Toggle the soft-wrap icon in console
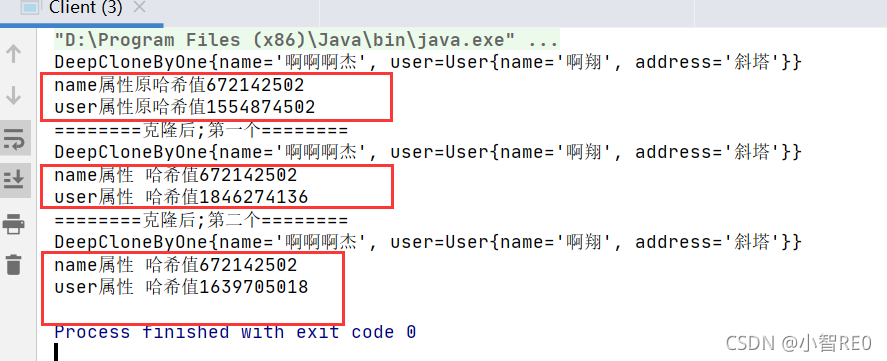This screenshot has height=361, width=887. tap(14, 138)
